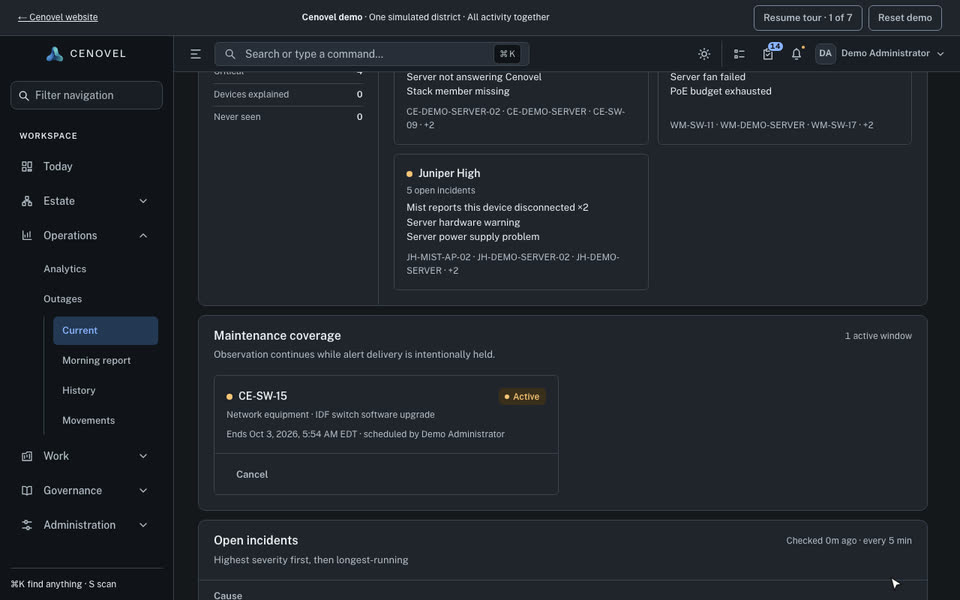Expand the Estate section chevron
This screenshot has width=960, height=600.
point(143,201)
